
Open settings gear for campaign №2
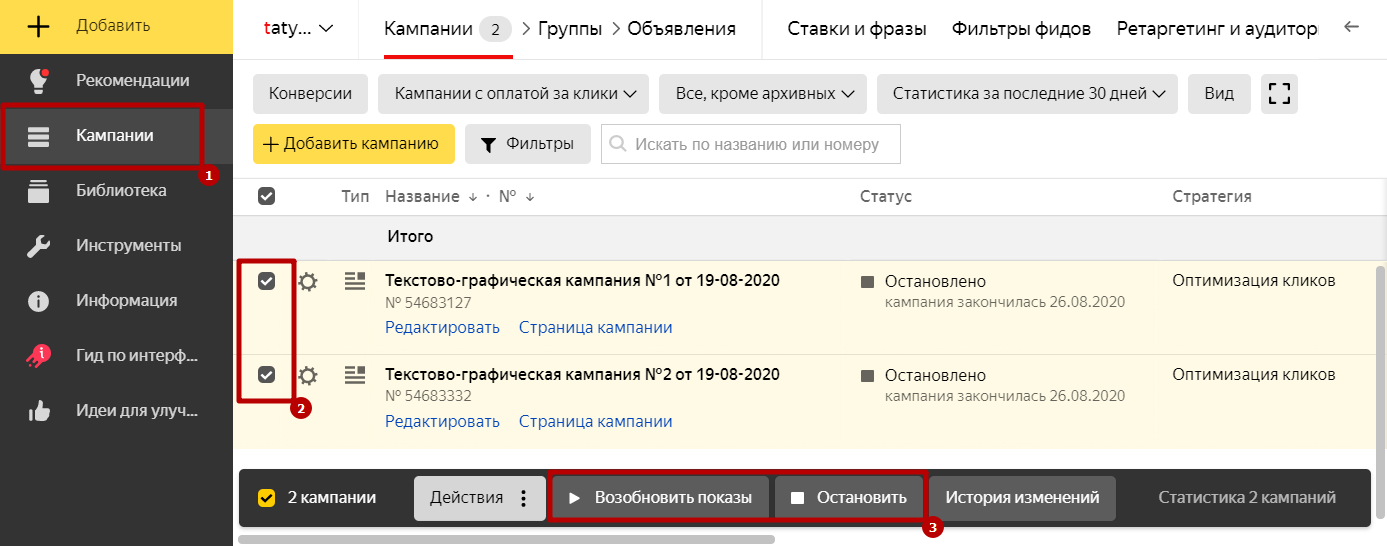pyautogui.click(x=308, y=375)
